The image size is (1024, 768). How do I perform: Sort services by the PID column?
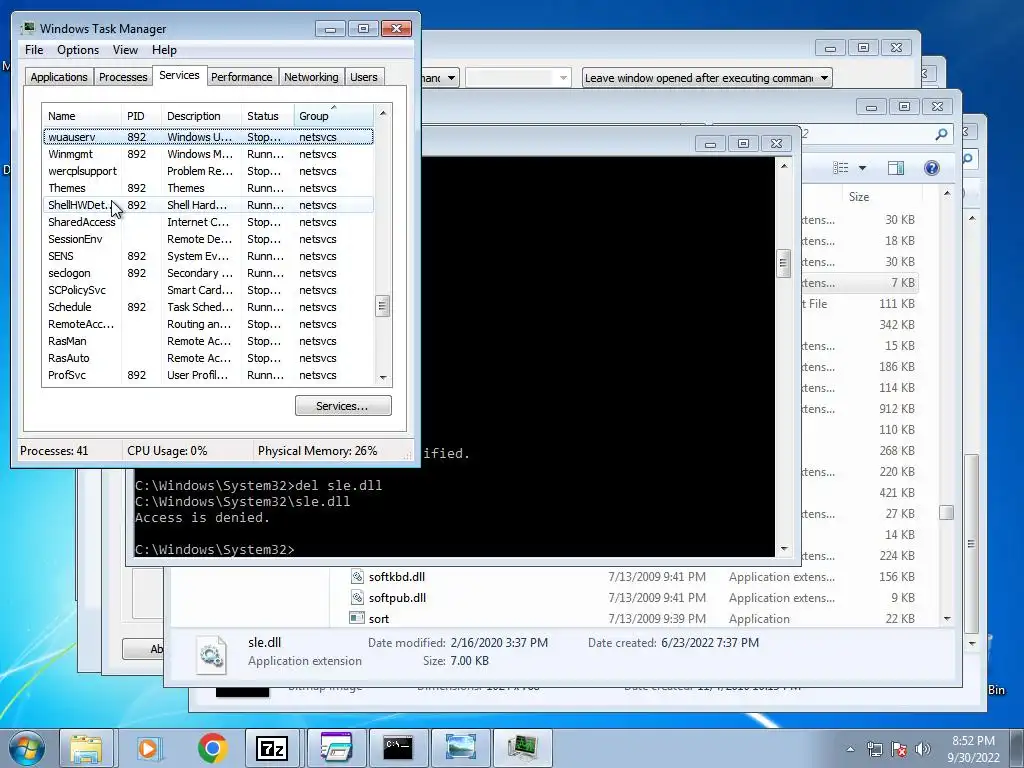(x=141, y=116)
